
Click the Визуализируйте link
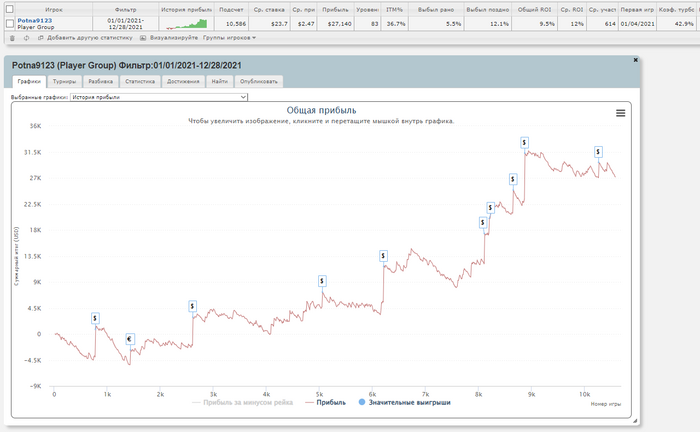(x=174, y=38)
